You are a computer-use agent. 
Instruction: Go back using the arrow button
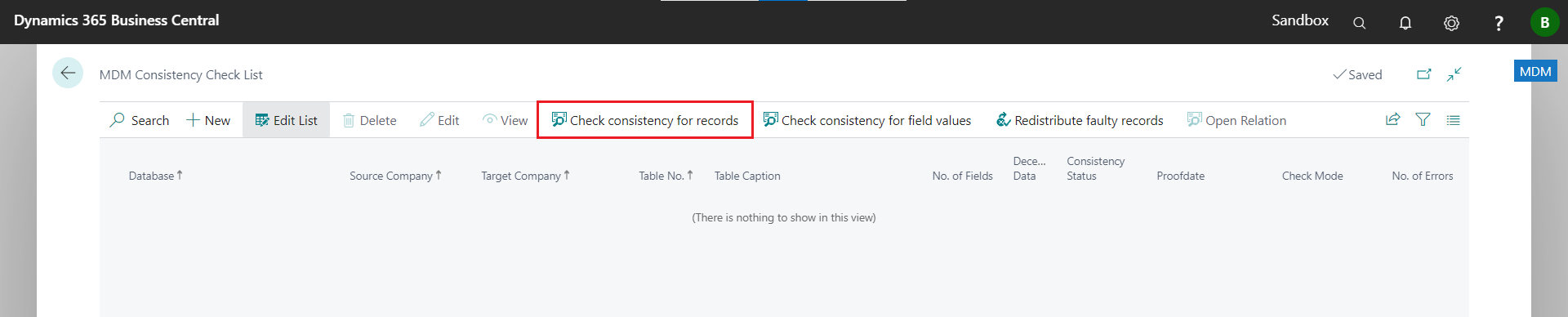tap(68, 73)
